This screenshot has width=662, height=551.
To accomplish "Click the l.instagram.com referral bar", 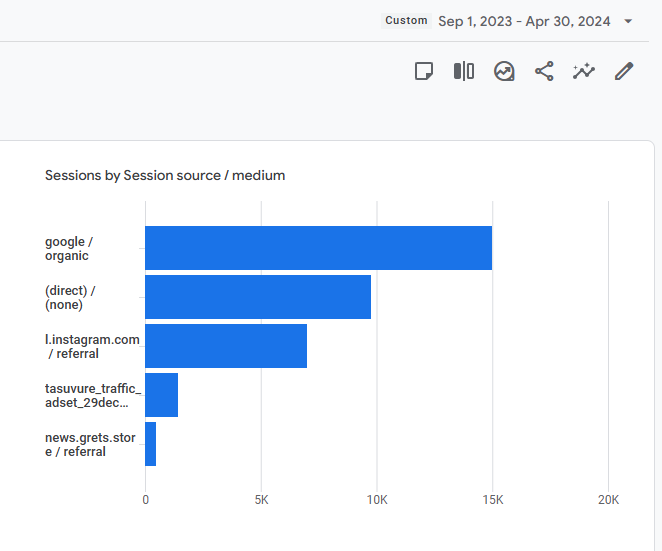I will pos(226,346).
